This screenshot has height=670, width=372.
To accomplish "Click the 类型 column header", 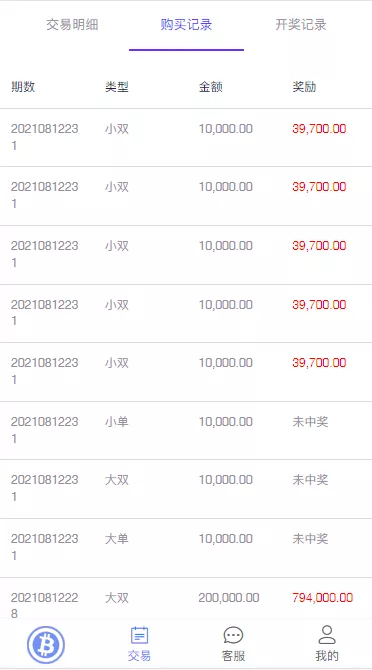I will (117, 87).
